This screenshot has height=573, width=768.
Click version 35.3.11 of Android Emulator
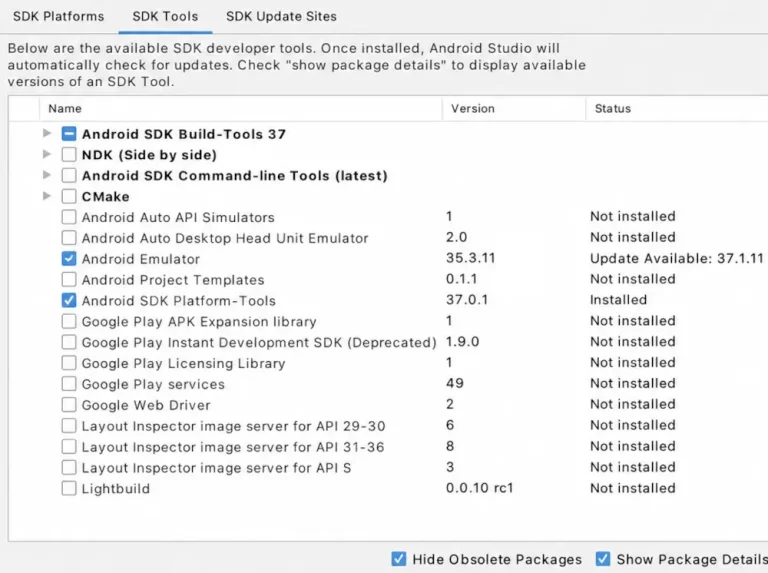[470, 258]
